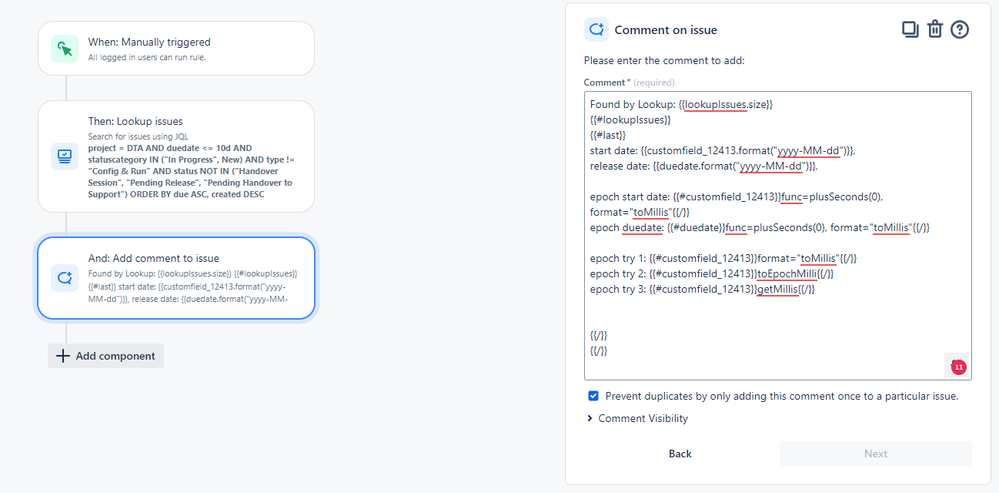999x493 pixels.
Task: Click the 'Found by Lookup' first line in comment box
Action: [x=681, y=104]
